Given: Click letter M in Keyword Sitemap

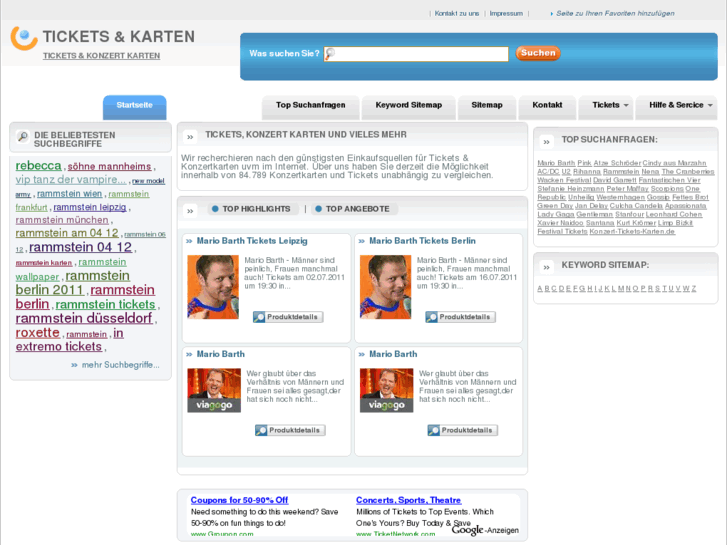Looking at the screenshot, I should click(x=620, y=289).
